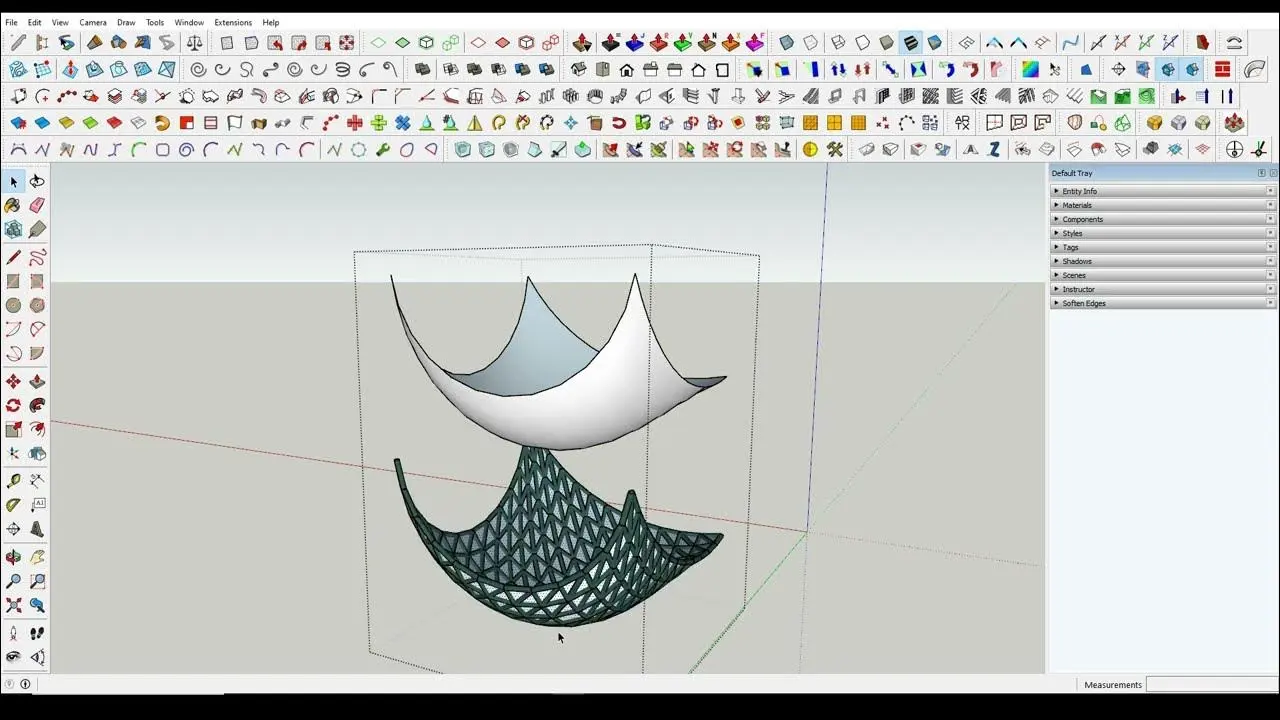Image resolution: width=1280 pixels, height=720 pixels.
Task: Toggle auto-hide pin on Default Tray
Action: [x=1262, y=173]
